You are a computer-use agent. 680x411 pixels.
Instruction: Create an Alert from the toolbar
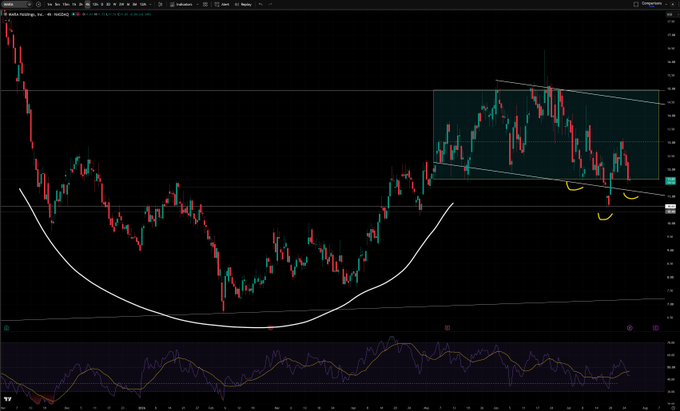coord(222,4)
